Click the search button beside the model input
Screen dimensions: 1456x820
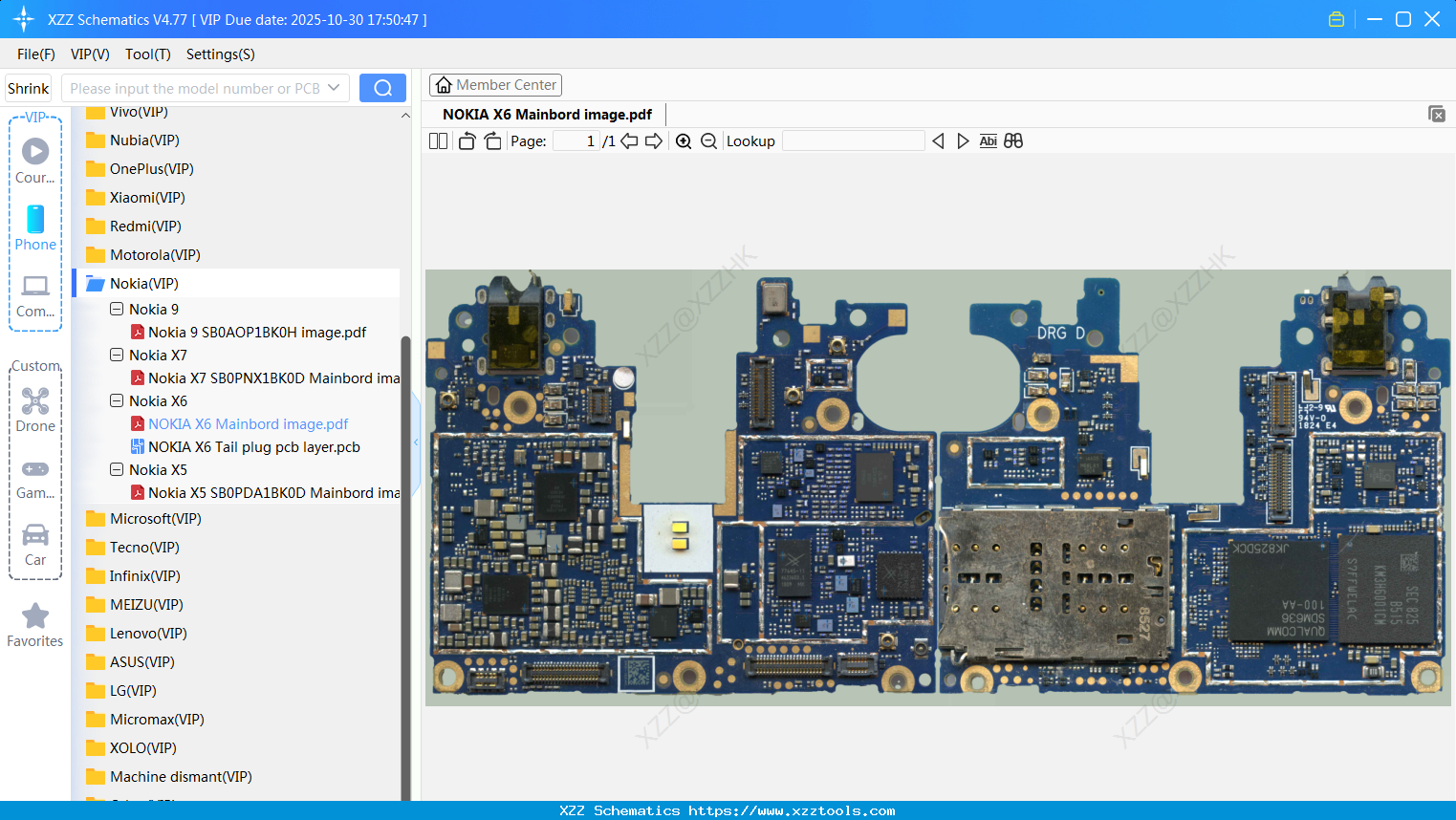click(382, 88)
